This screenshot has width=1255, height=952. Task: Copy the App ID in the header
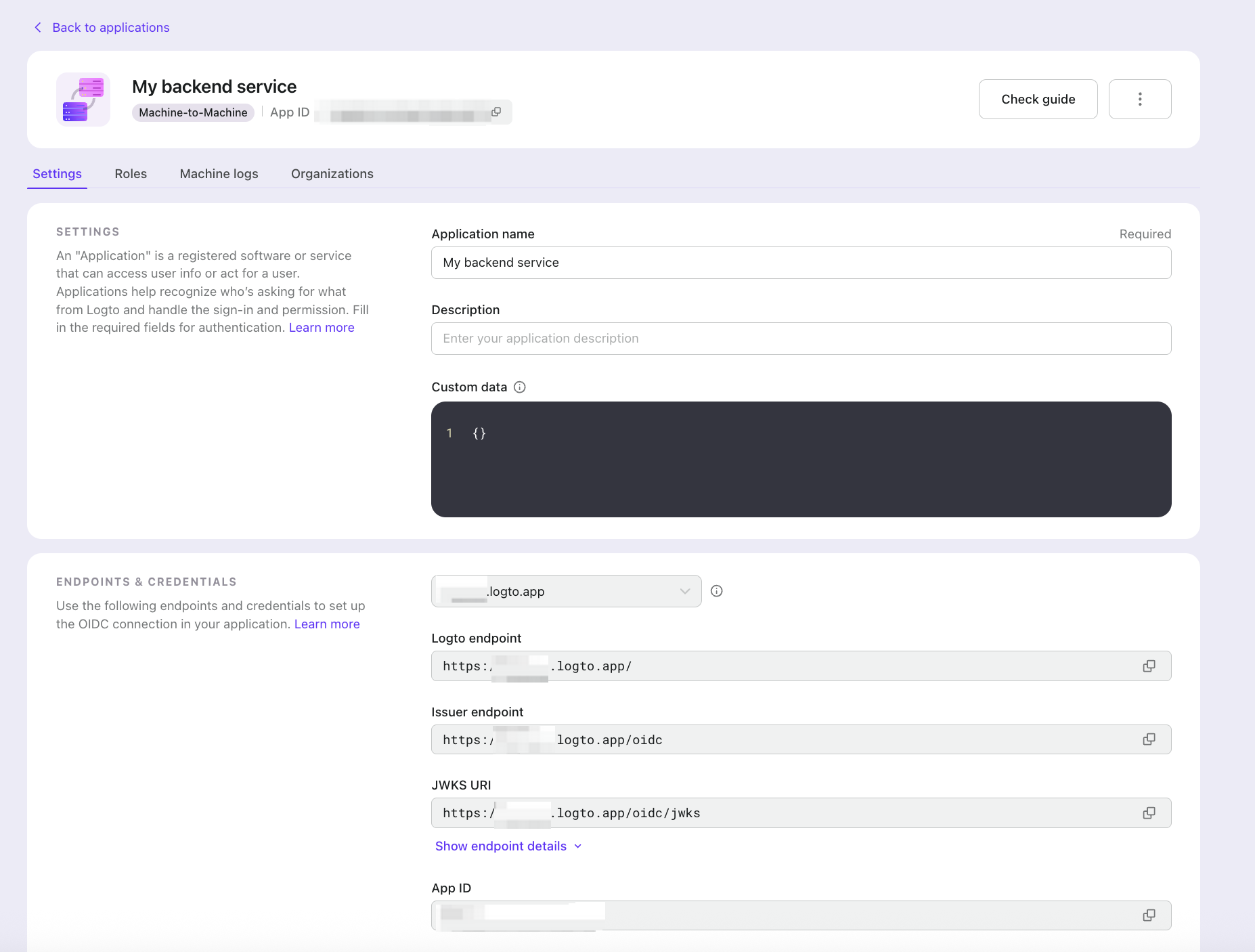[x=496, y=112]
